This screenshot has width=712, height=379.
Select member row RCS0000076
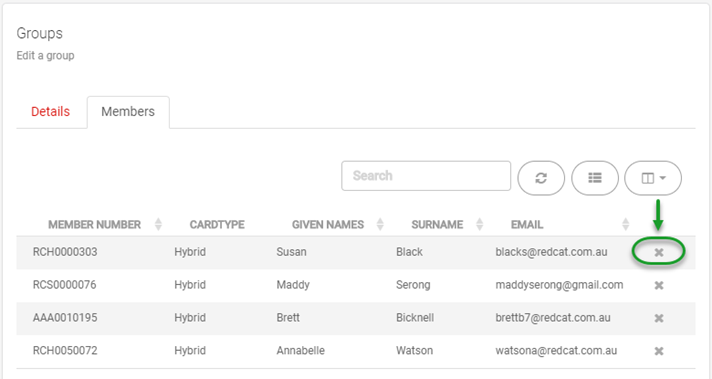(356, 285)
